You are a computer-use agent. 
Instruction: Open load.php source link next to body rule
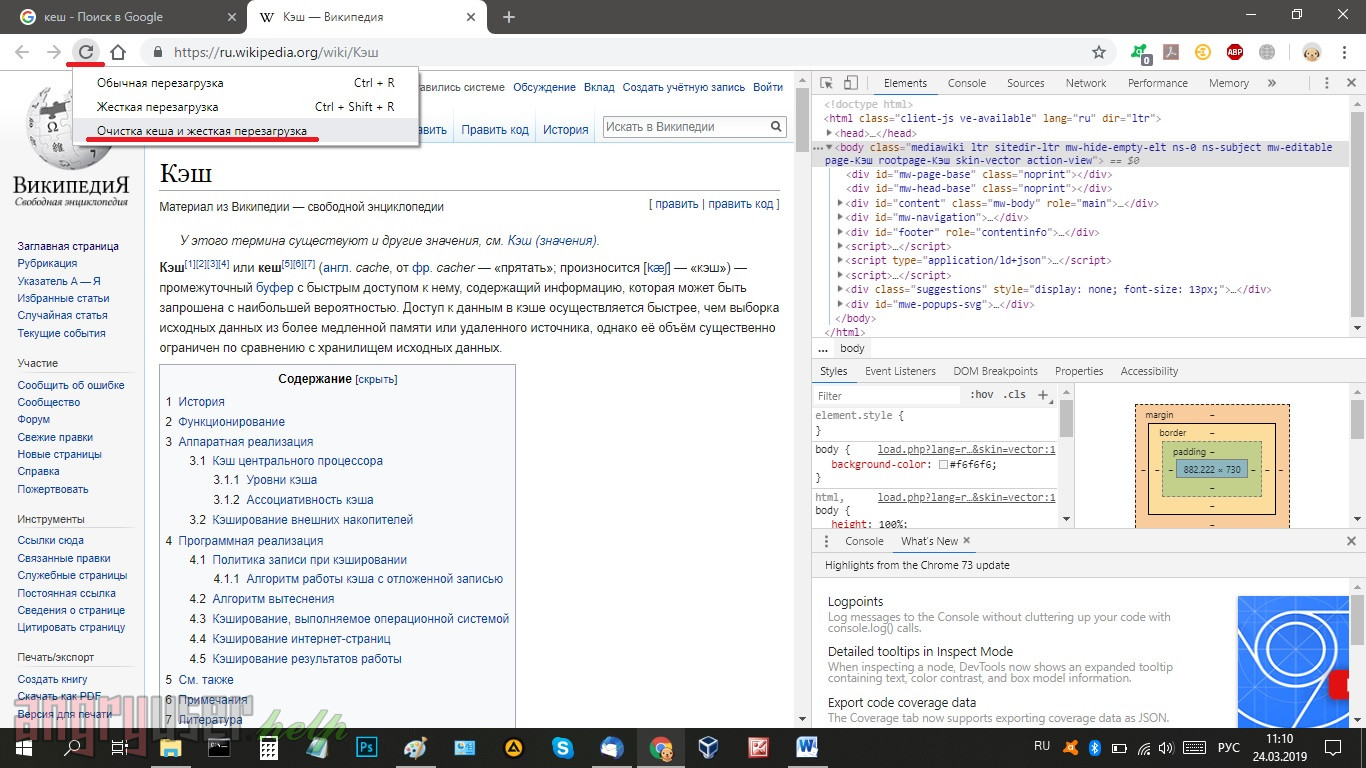[x=966, y=450]
